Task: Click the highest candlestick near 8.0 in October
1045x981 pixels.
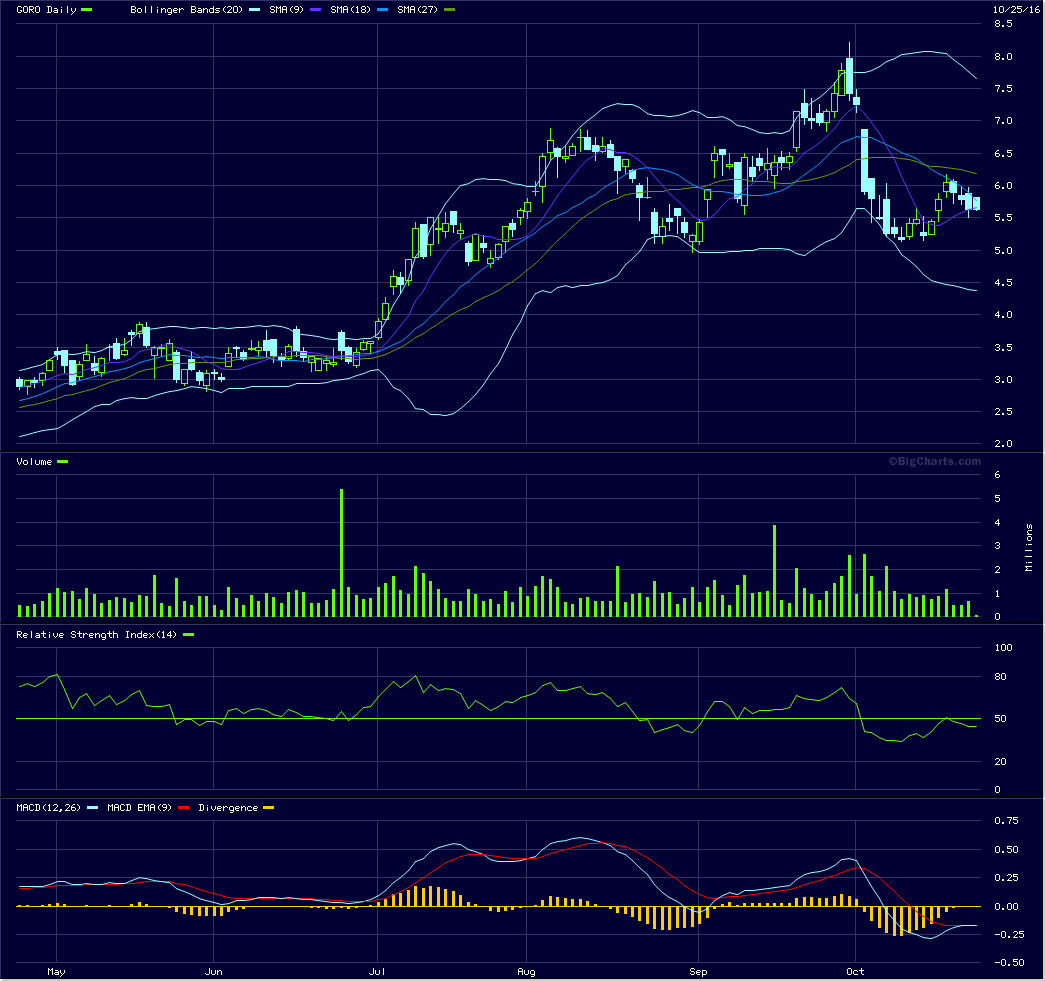Action: 849,76
